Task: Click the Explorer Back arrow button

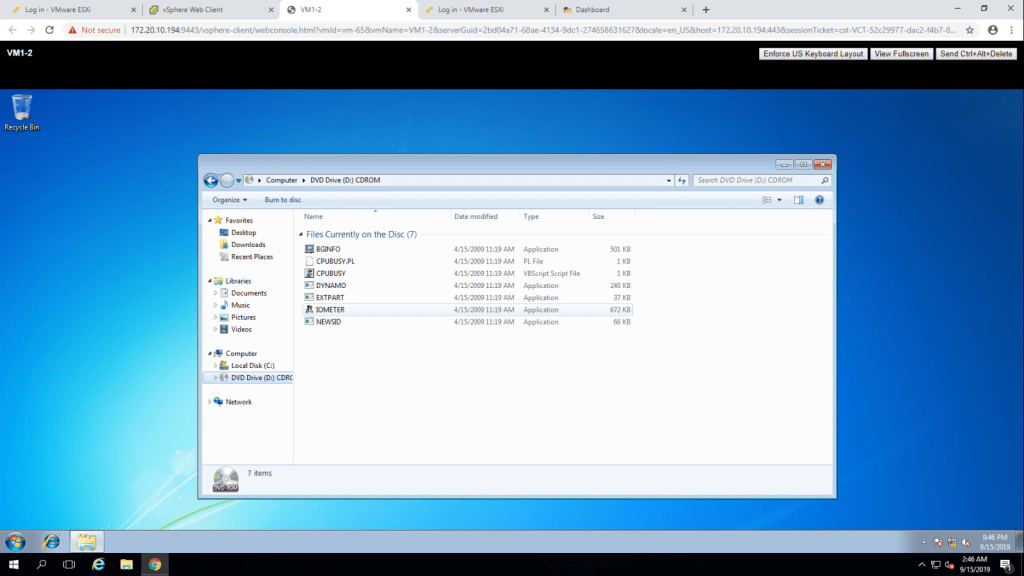Action: pos(211,181)
